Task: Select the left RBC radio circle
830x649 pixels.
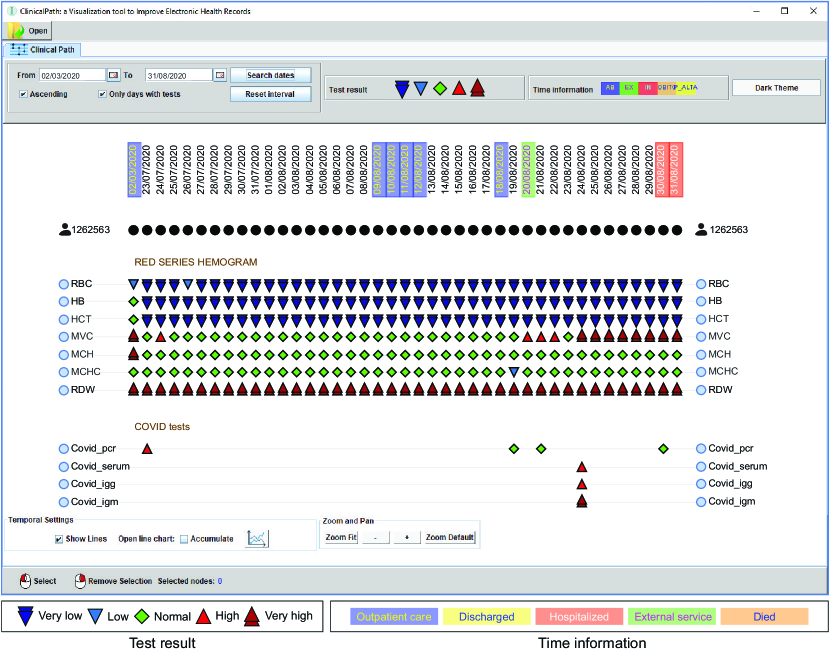Action: (x=64, y=284)
